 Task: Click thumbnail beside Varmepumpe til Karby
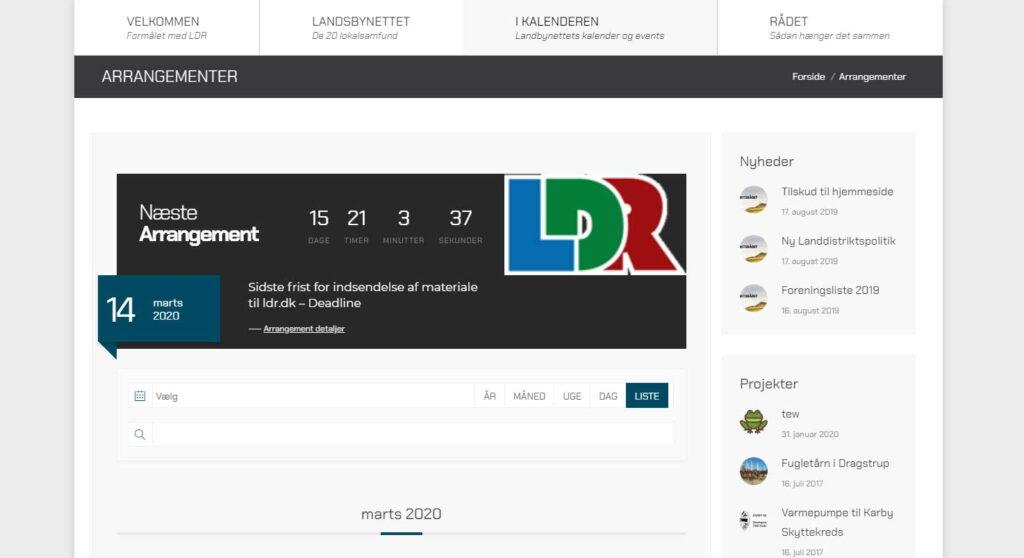pyautogui.click(x=754, y=521)
